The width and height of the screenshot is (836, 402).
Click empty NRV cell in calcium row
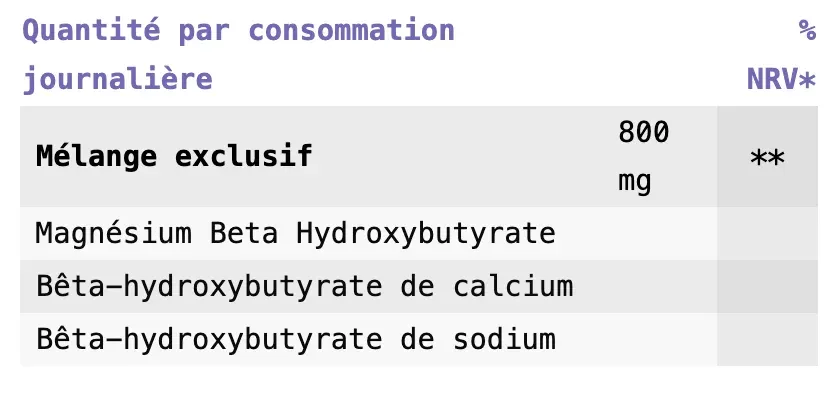click(767, 287)
